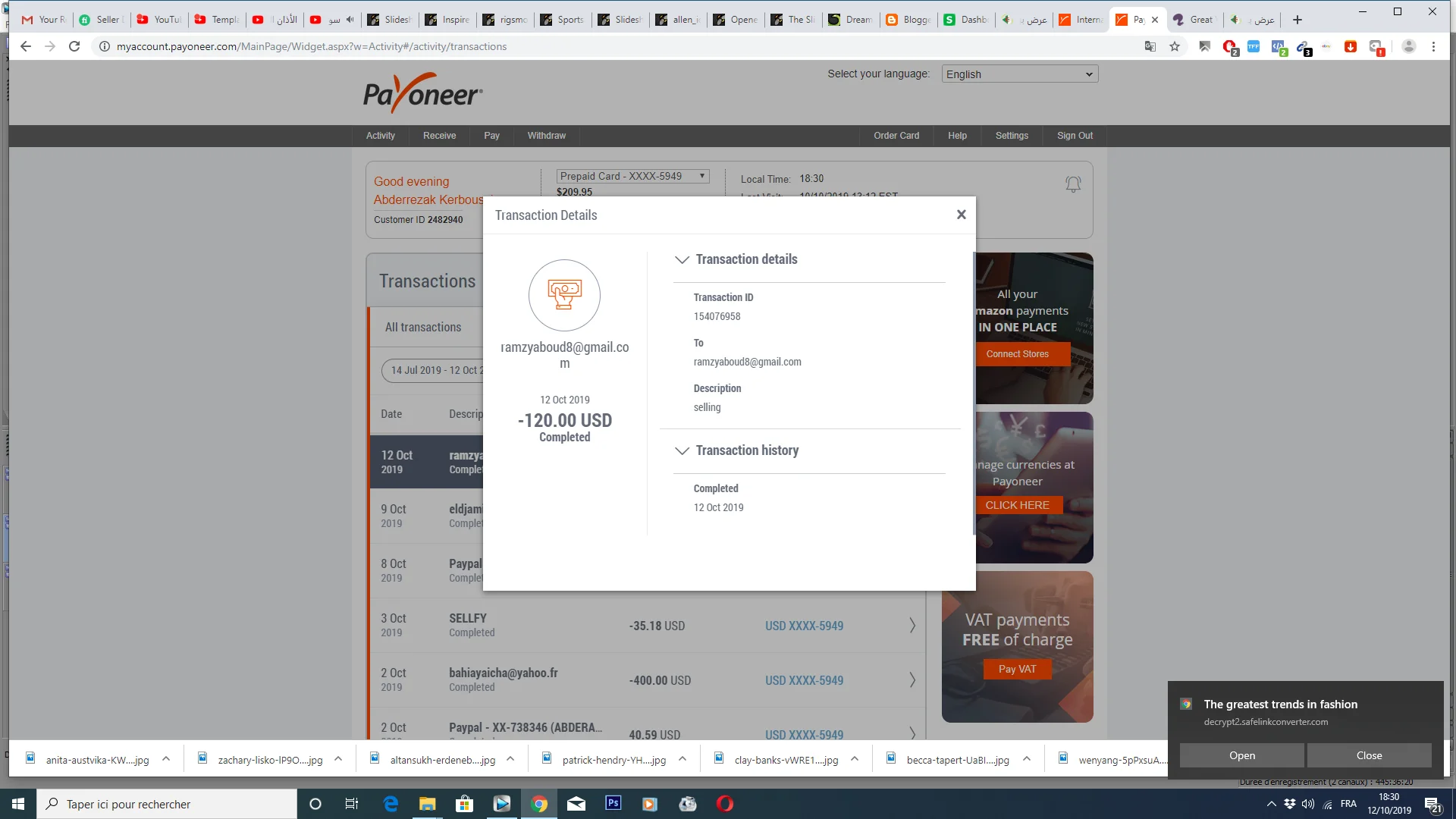Image resolution: width=1456 pixels, height=819 pixels.
Task: Click the translate page icon
Action: [1150, 46]
